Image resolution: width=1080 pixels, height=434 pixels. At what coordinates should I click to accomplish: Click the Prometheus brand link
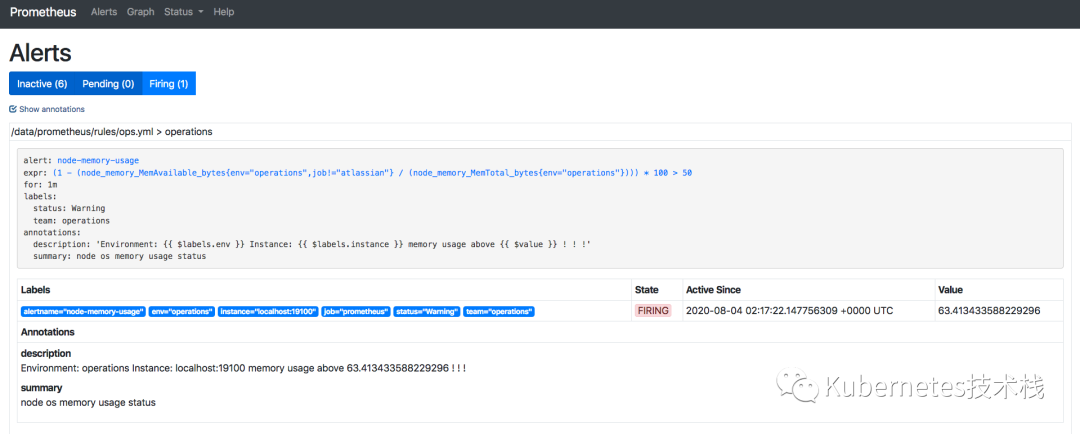(x=43, y=12)
